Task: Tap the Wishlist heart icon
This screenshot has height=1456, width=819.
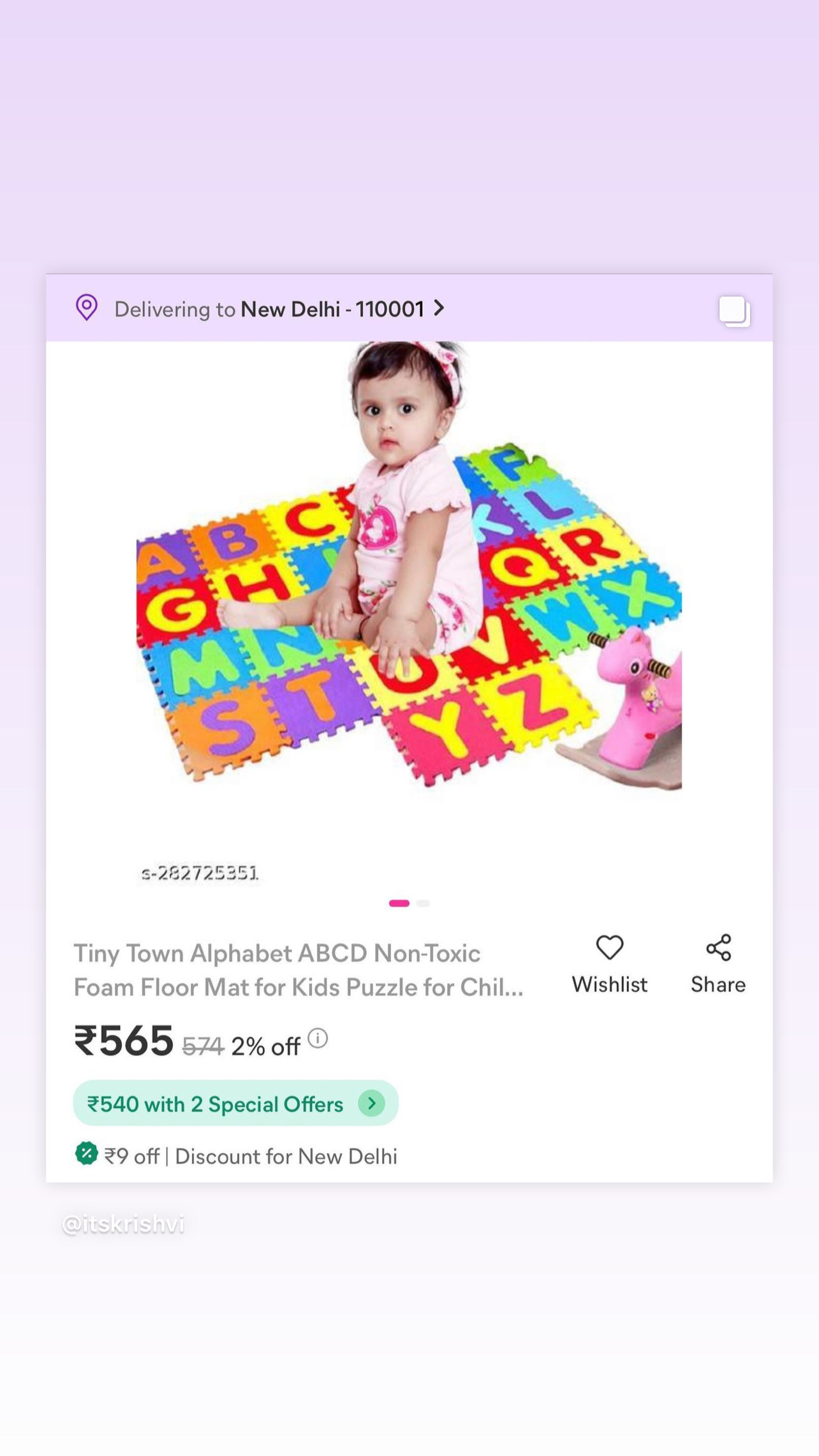Action: click(x=609, y=947)
